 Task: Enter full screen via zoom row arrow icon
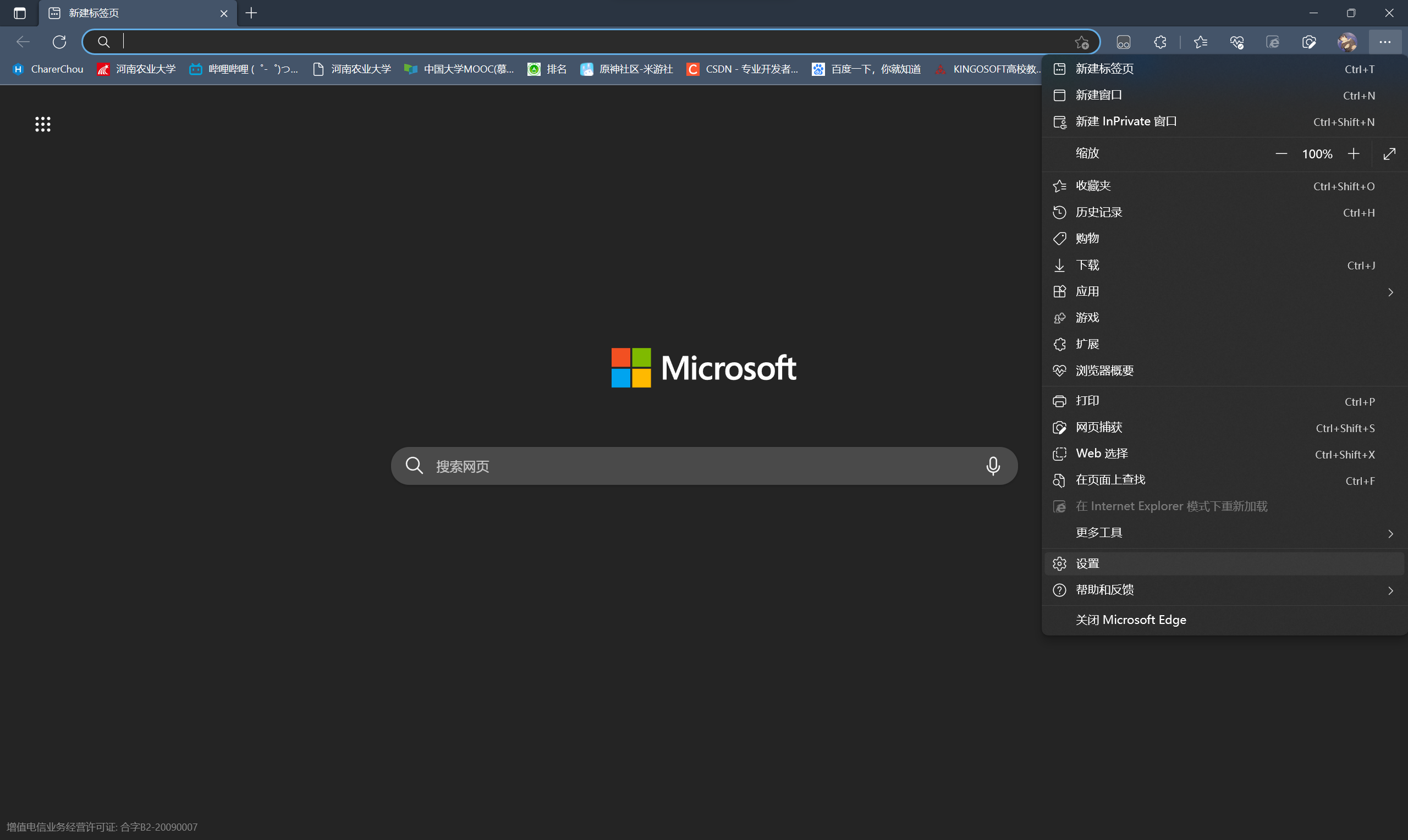tap(1389, 154)
